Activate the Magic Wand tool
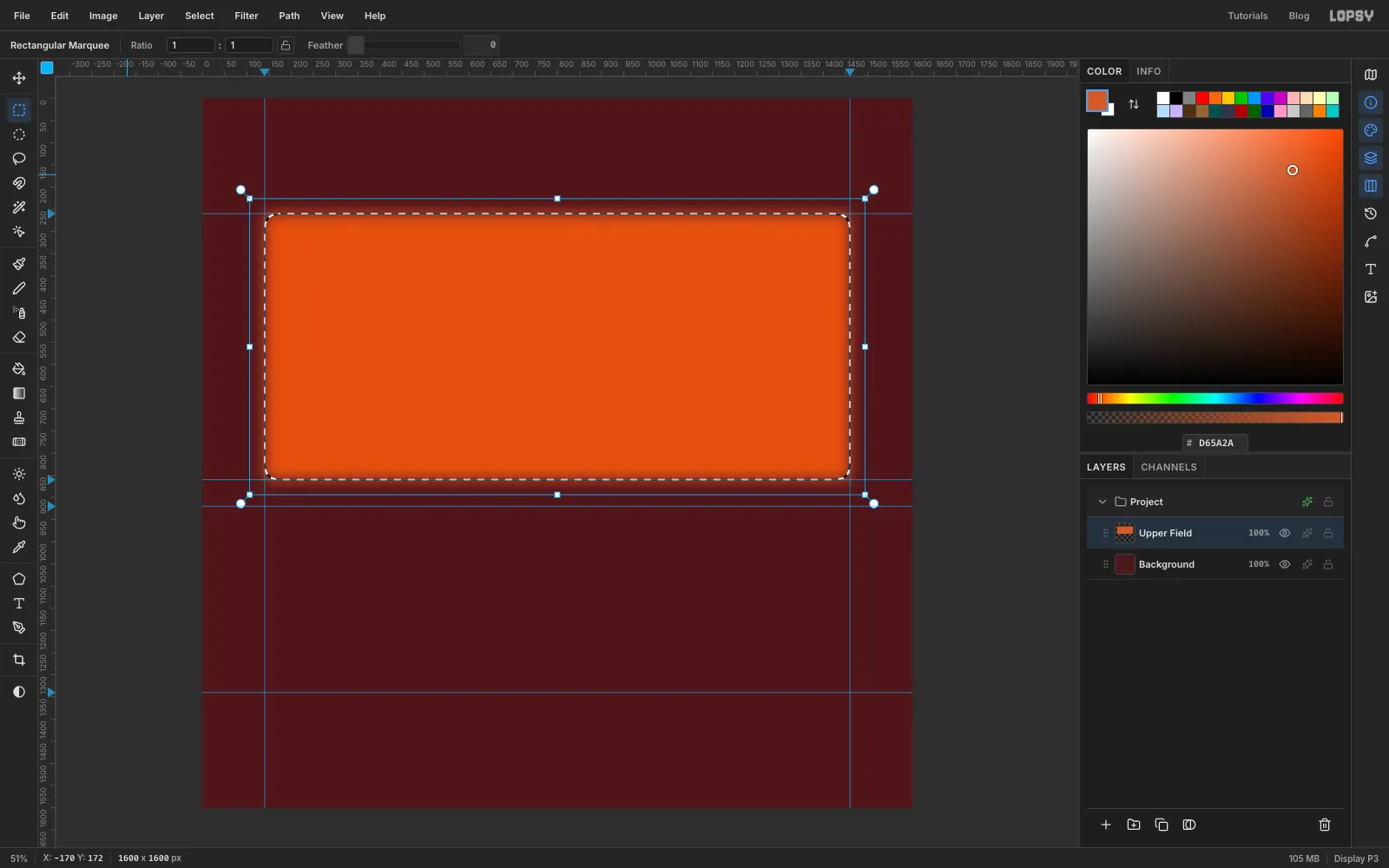The width and height of the screenshot is (1389, 868). pyautogui.click(x=19, y=207)
